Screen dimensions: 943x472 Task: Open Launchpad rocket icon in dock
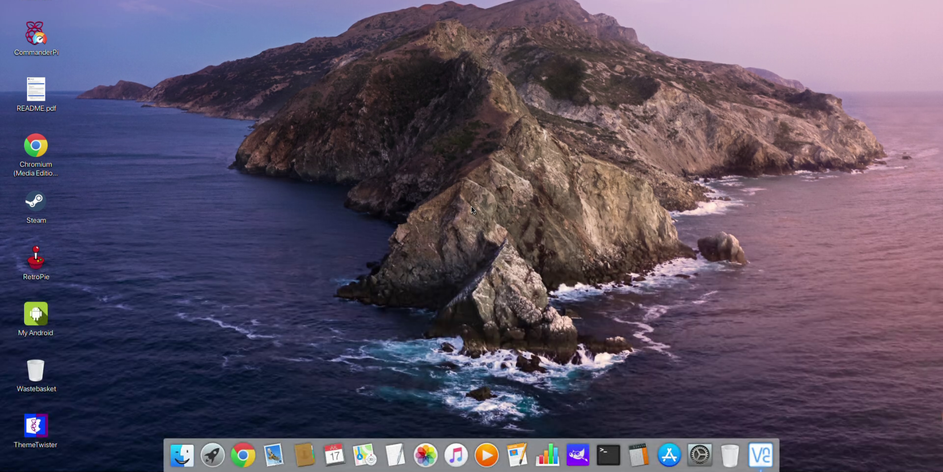212,455
